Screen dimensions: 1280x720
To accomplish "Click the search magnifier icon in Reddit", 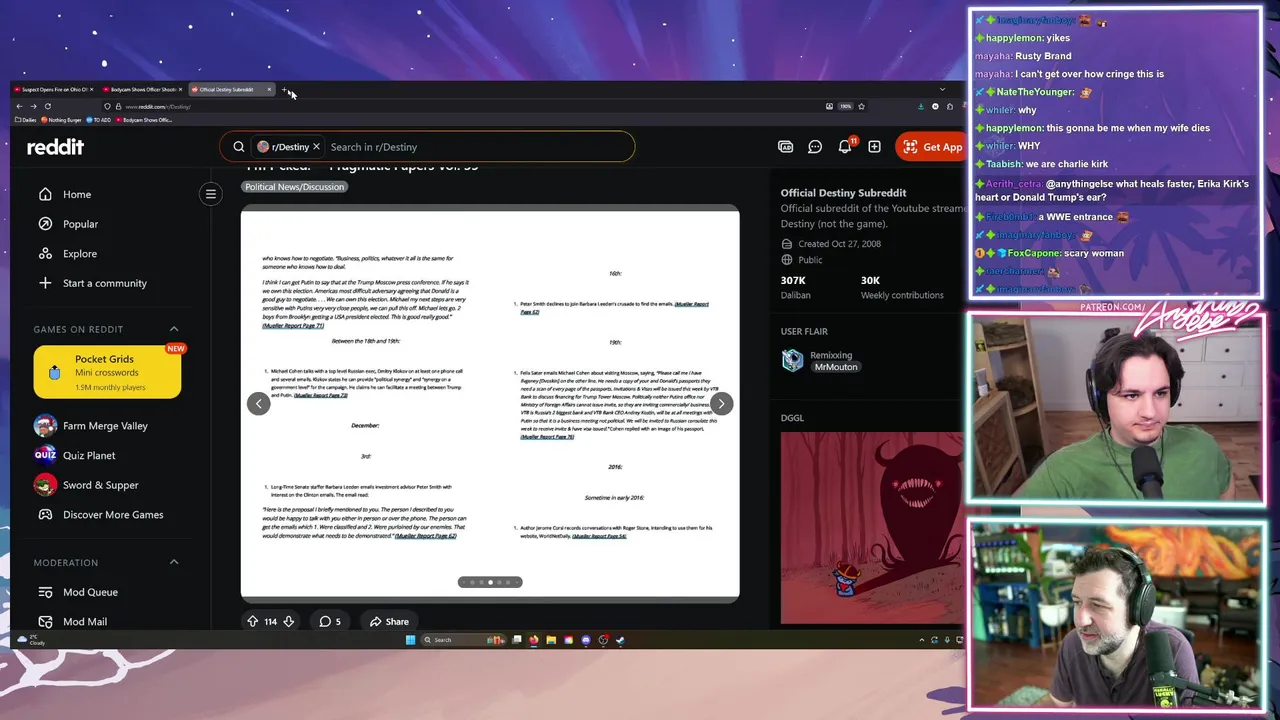I will 239,147.
